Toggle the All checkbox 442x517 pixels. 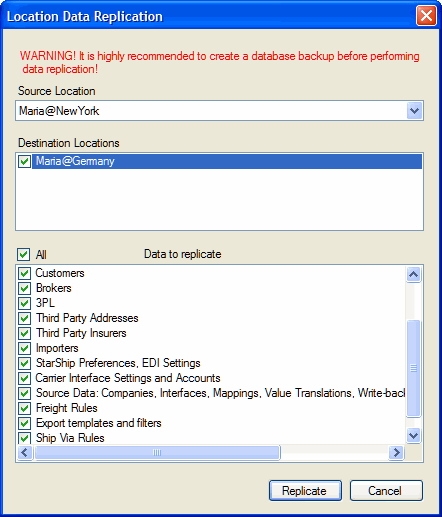tap(23, 254)
